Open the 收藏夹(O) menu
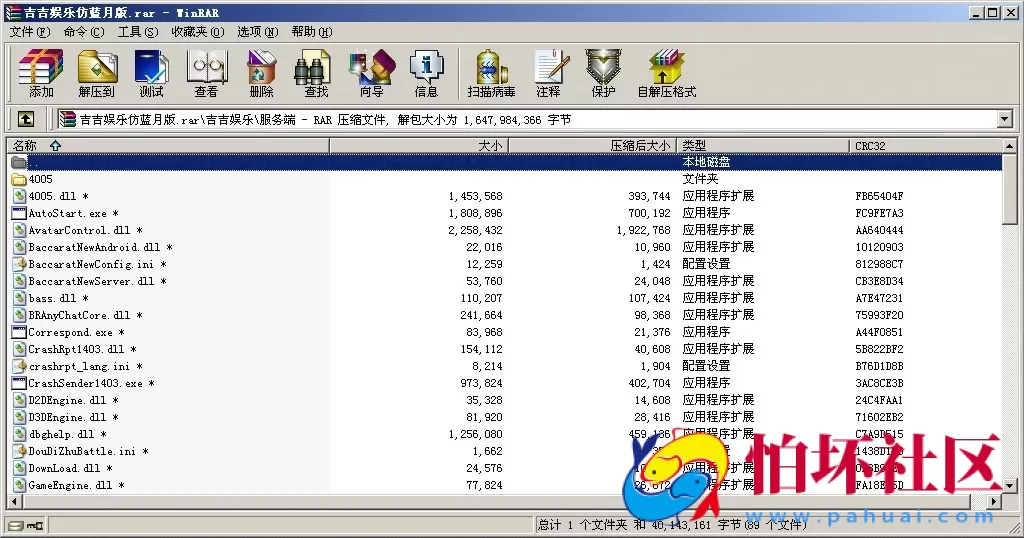This screenshot has height=538, width=1024. click(x=198, y=31)
